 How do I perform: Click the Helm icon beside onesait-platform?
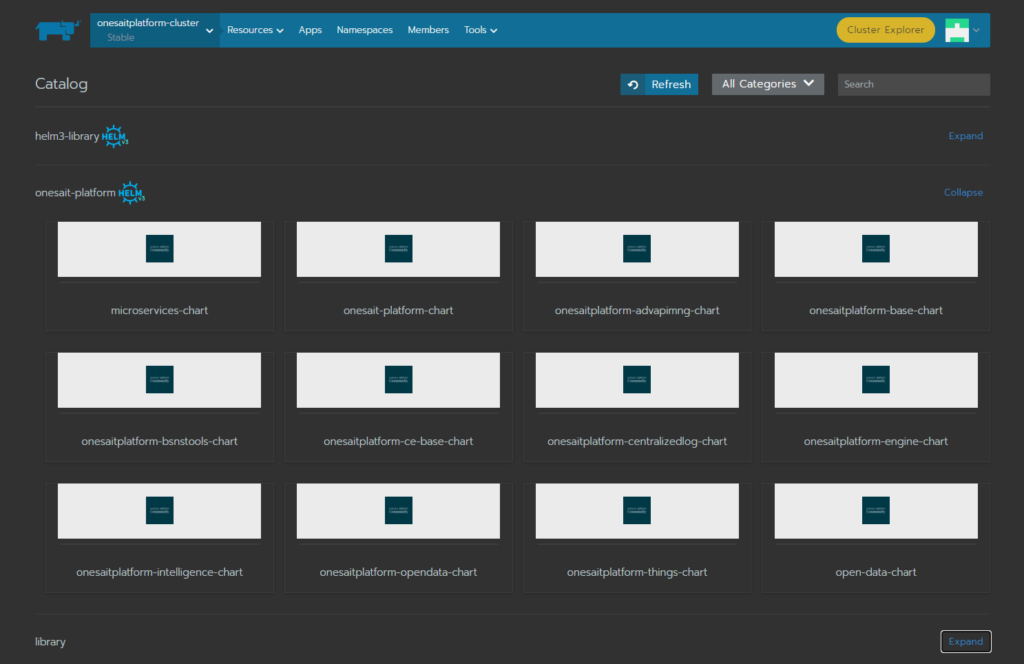pos(131,193)
